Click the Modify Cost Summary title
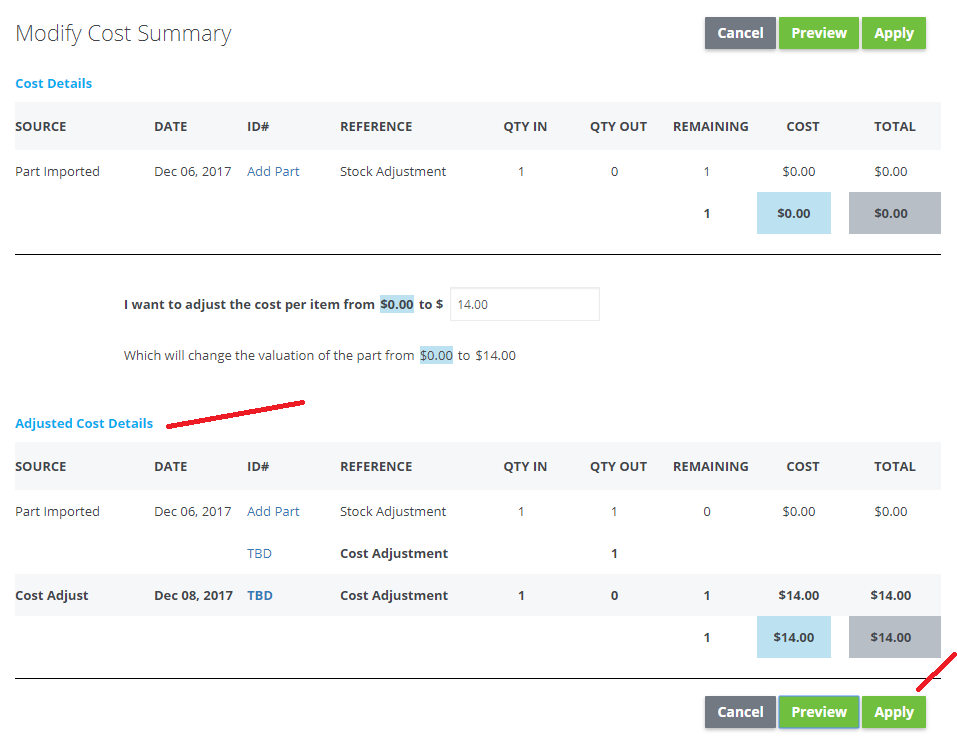 (x=123, y=34)
